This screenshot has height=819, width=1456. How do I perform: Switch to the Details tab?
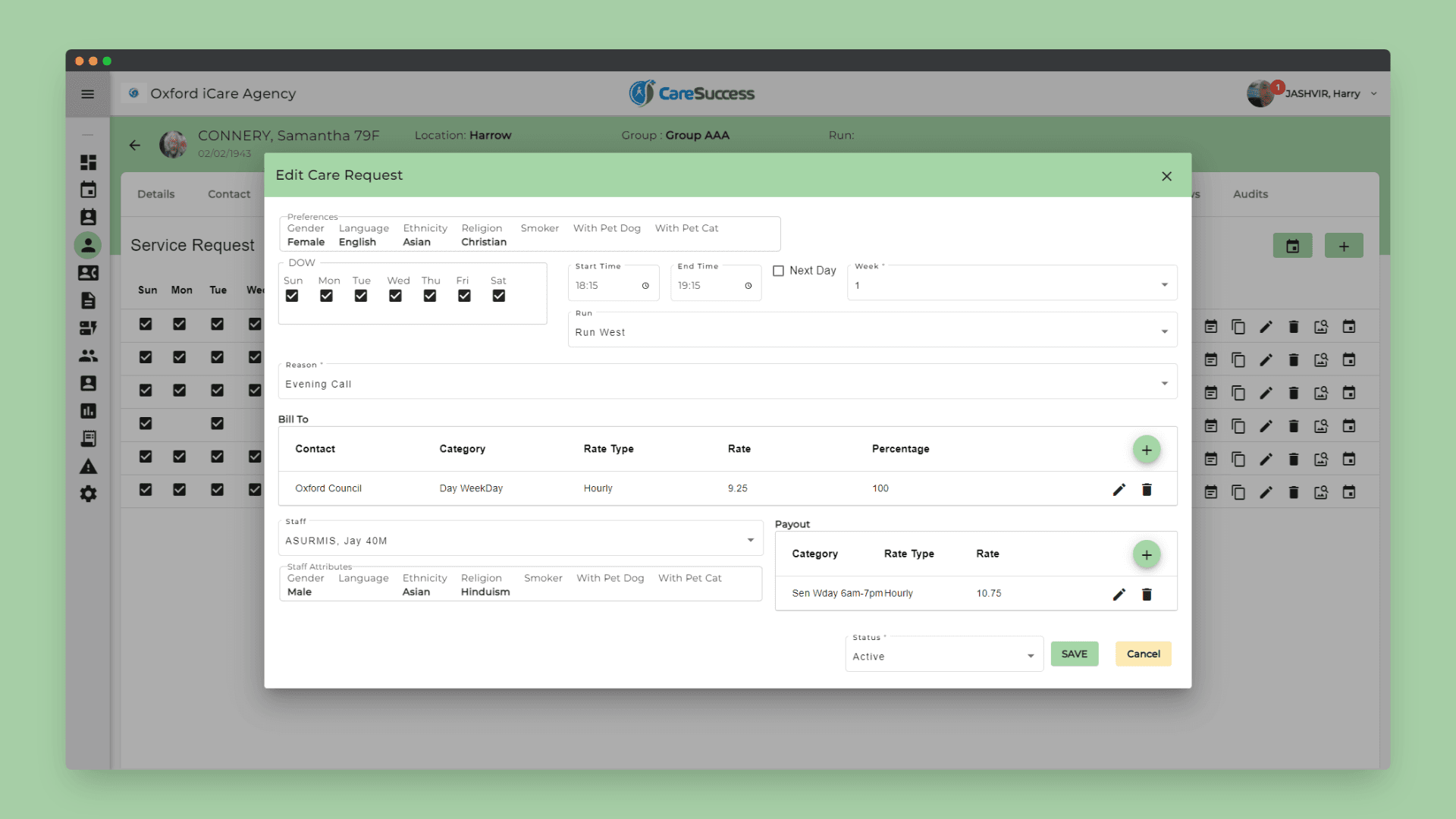pos(156,193)
